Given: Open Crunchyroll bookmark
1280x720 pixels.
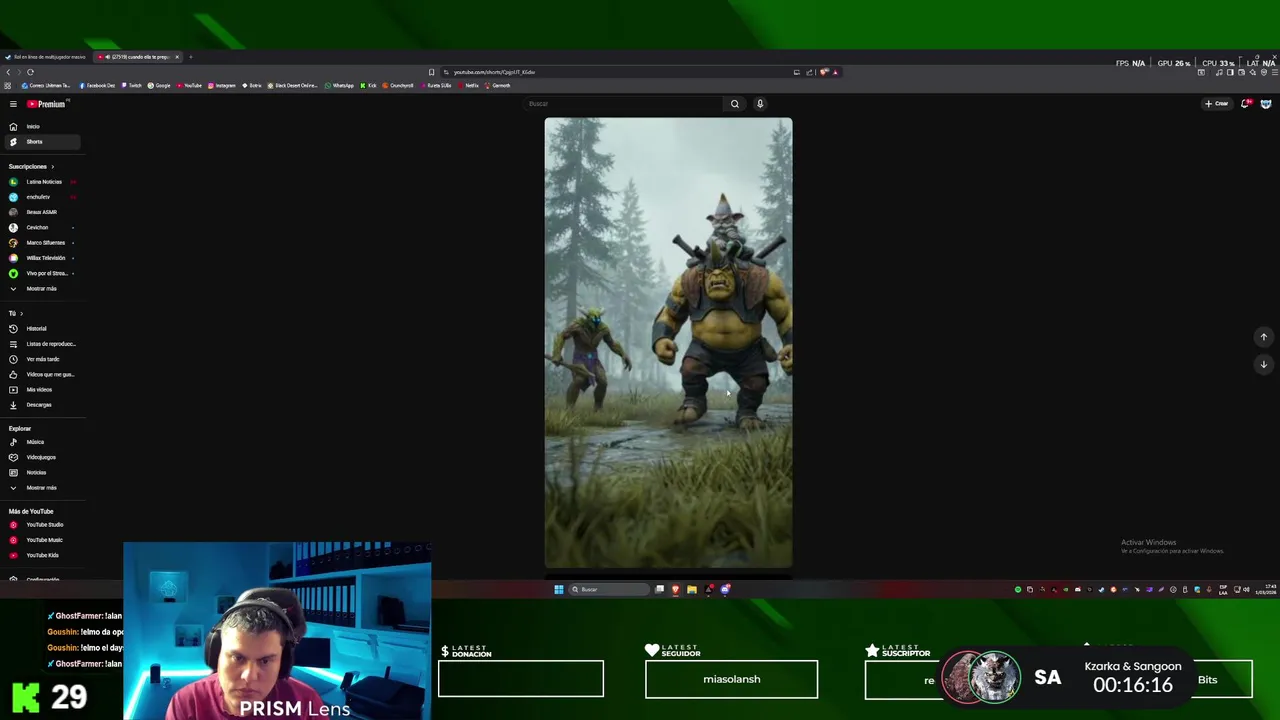Looking at the screenshot, I should (398, 86).
